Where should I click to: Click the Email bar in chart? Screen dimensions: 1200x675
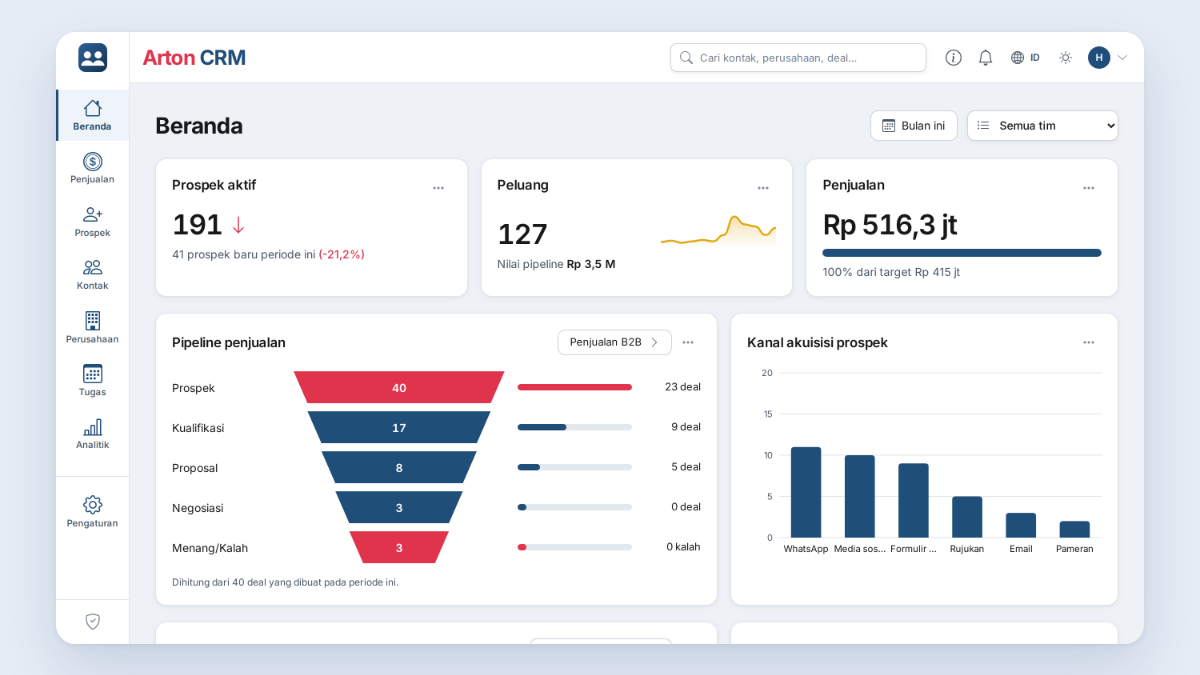click(1021, 525)
